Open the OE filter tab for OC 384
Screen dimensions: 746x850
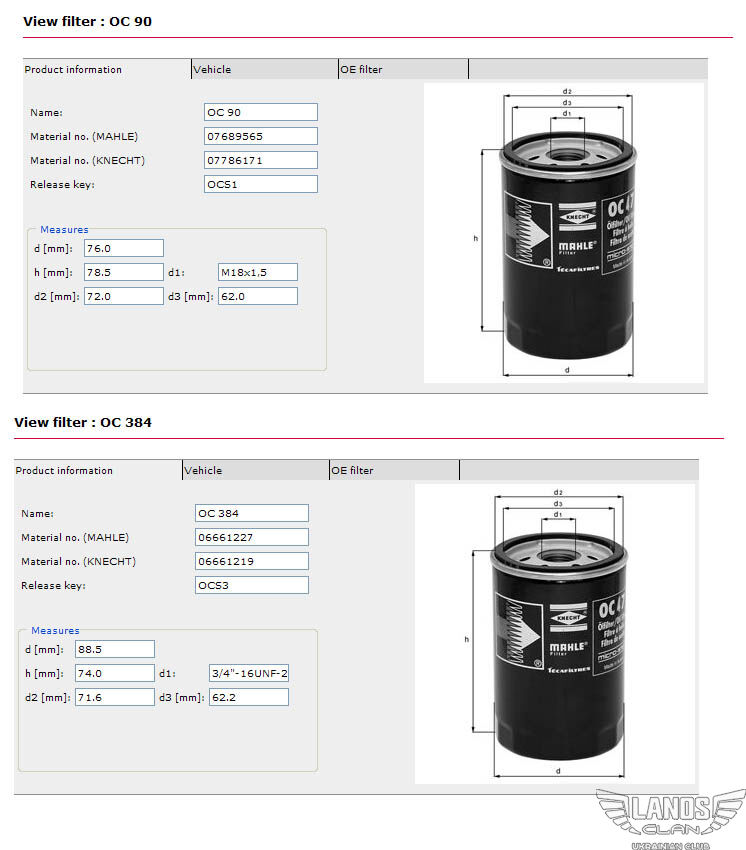coord(393,471)
